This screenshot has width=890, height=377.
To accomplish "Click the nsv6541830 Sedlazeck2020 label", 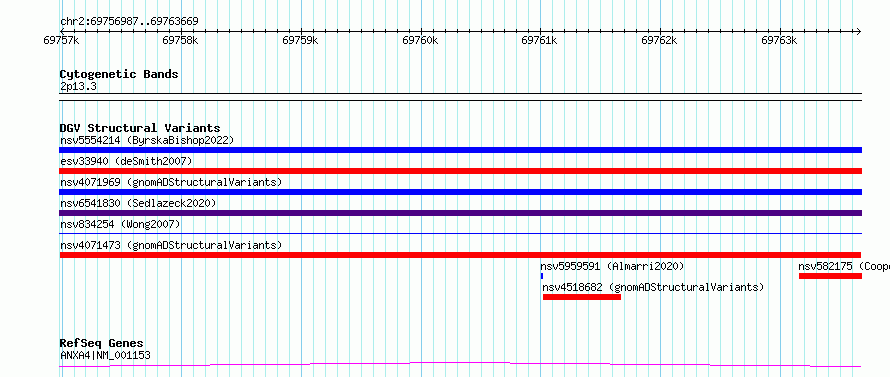I will pyautogui.click(x=138, y=203).
